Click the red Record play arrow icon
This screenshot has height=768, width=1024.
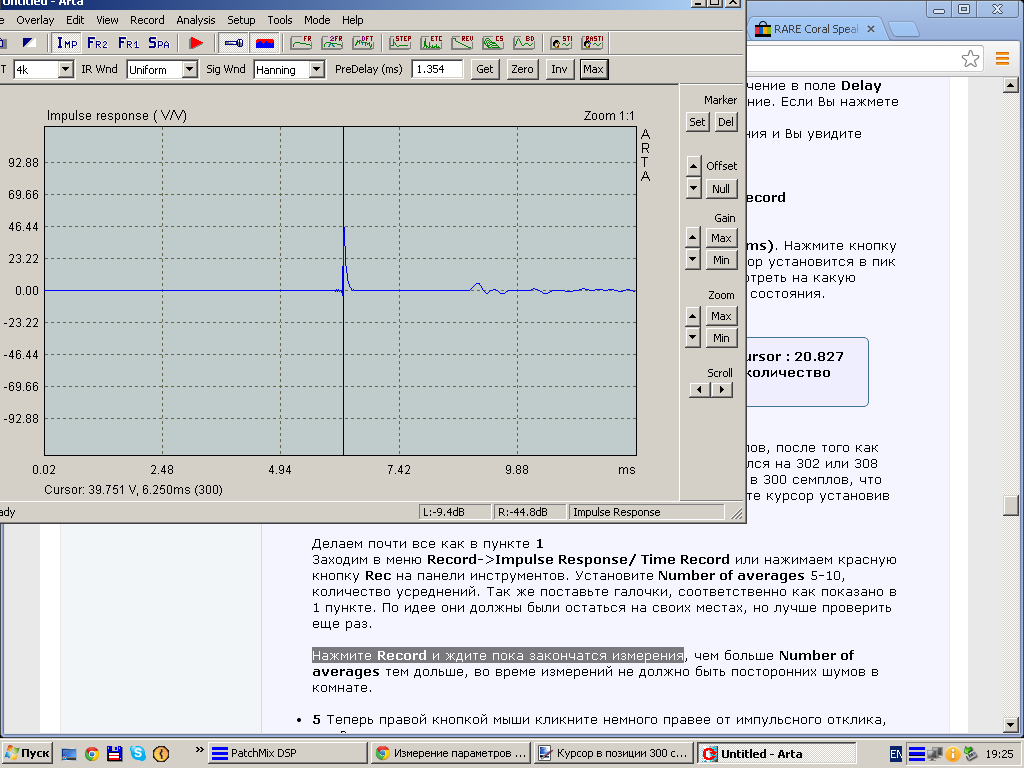click(197, 43)
